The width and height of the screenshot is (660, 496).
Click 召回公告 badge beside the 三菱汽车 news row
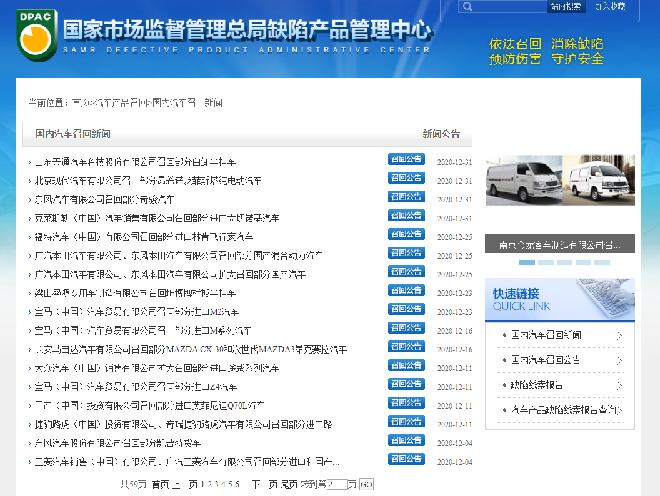tap(406, 462)
